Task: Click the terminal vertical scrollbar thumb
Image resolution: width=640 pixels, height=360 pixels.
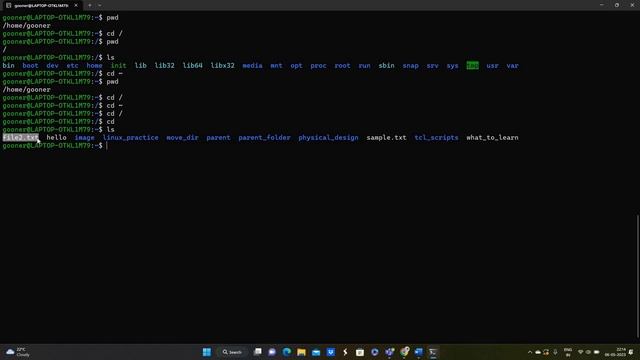Action: click(637, 276)
